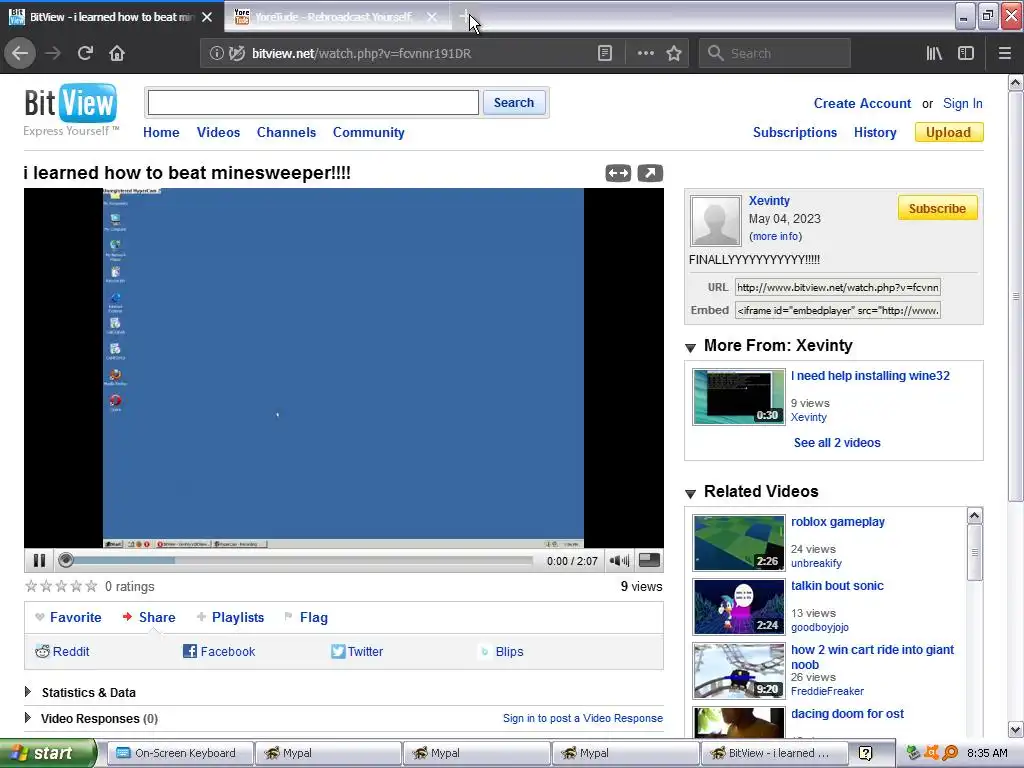Pause the video with the pause button
The width and height of the screenshot is (1024, 768).
39,560
